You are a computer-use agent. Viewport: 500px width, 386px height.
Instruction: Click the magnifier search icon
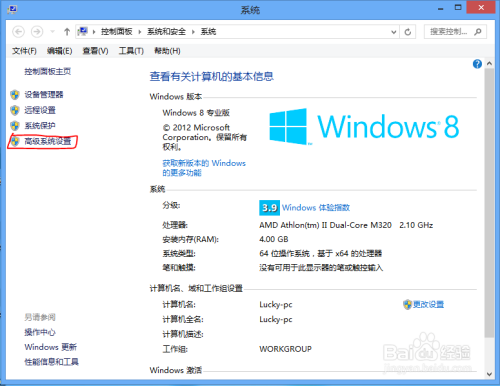point(478,32)
